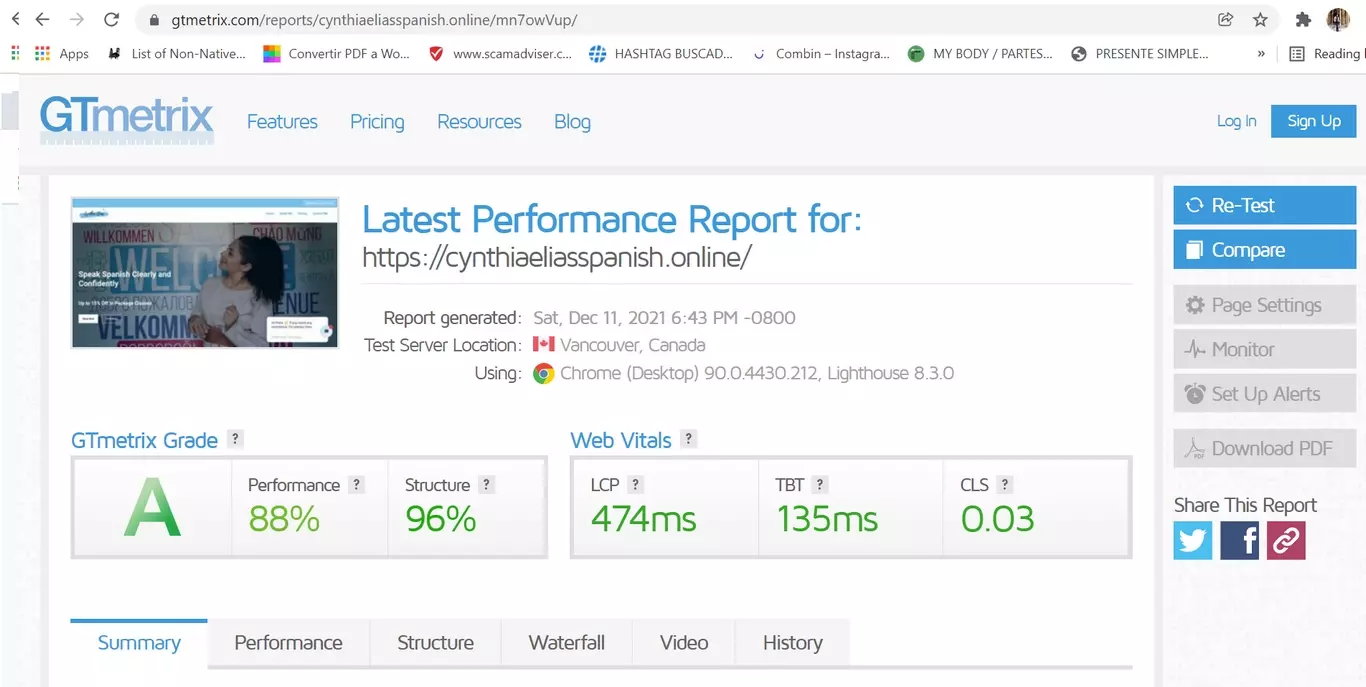Click the Monitor button
The height and width of the screenshot is (687, 1366).
point(1264,349)
